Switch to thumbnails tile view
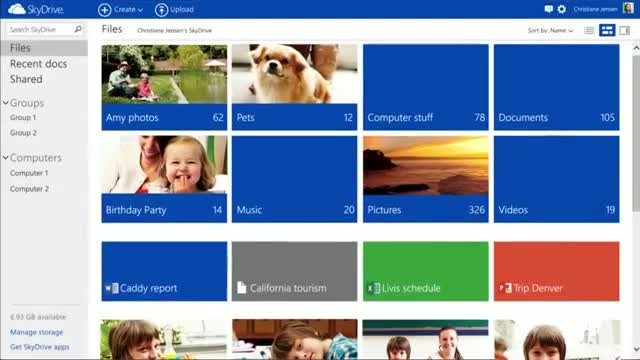Image resolution: width=640 pixels, height=360 pixels. pyautogui.click(x=607, y=30)
